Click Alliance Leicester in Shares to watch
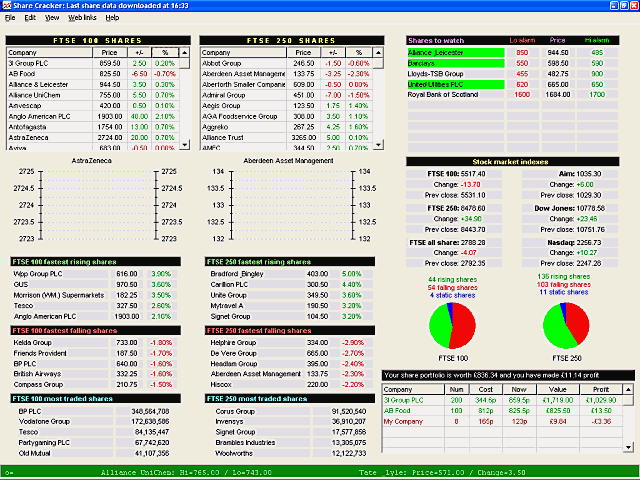Viewport: 640px width, 480px height. tap(456, 53)
